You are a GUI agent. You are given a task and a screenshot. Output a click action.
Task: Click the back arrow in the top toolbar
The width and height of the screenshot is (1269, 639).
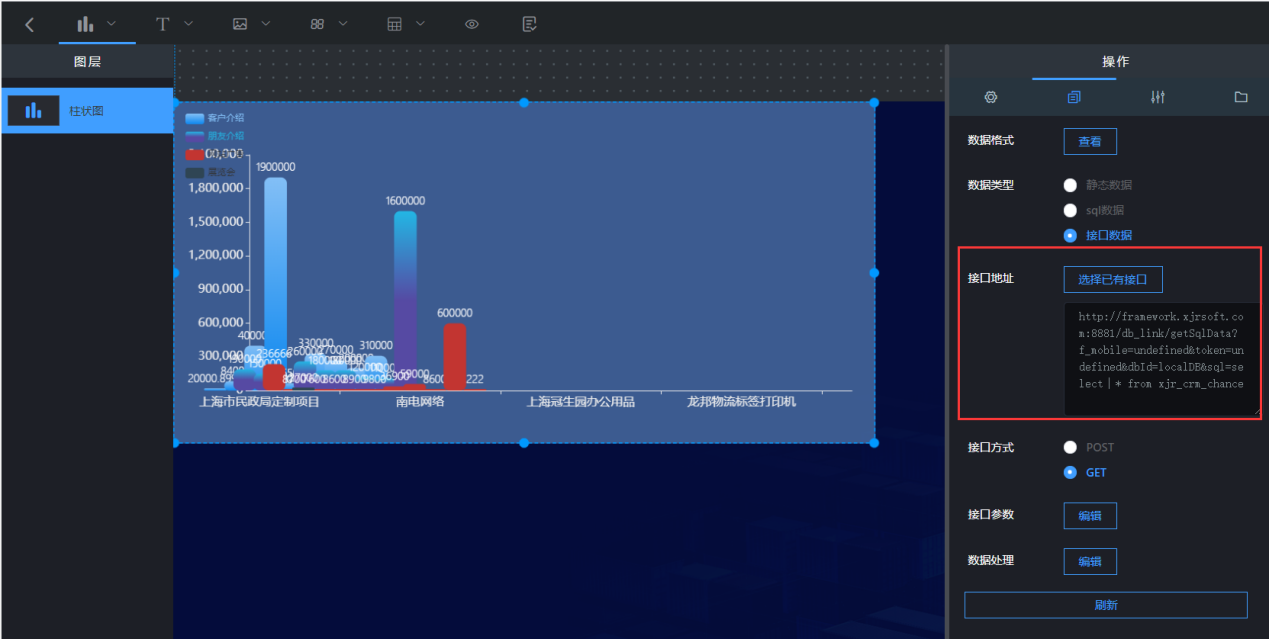30,24
